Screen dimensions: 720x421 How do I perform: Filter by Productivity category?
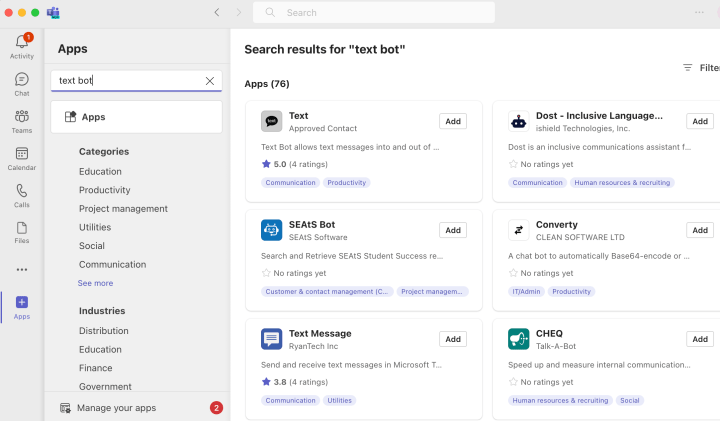click(105, 190)
